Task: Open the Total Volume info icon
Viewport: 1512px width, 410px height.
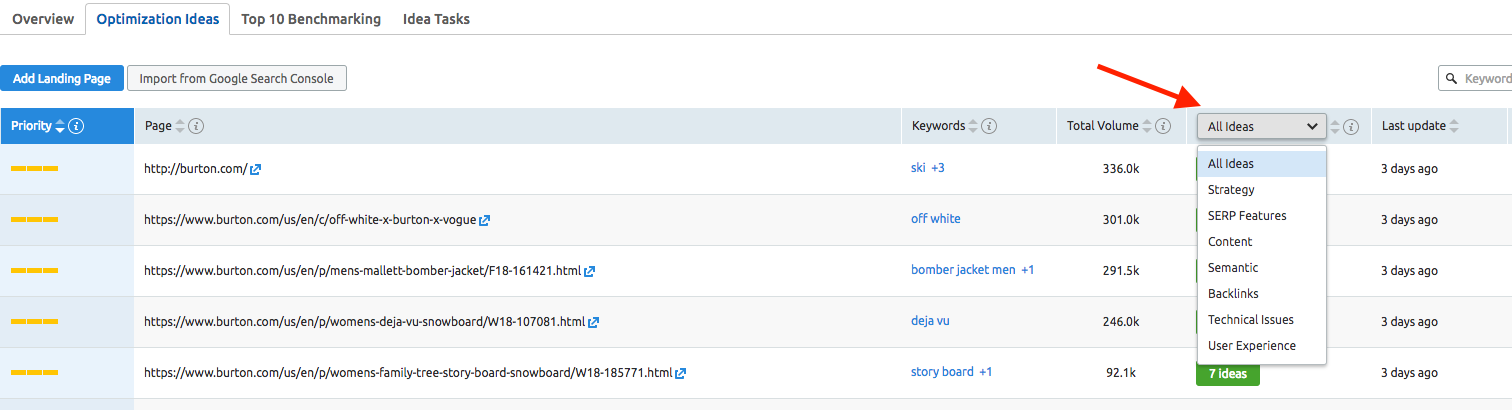Action: 1163,127
